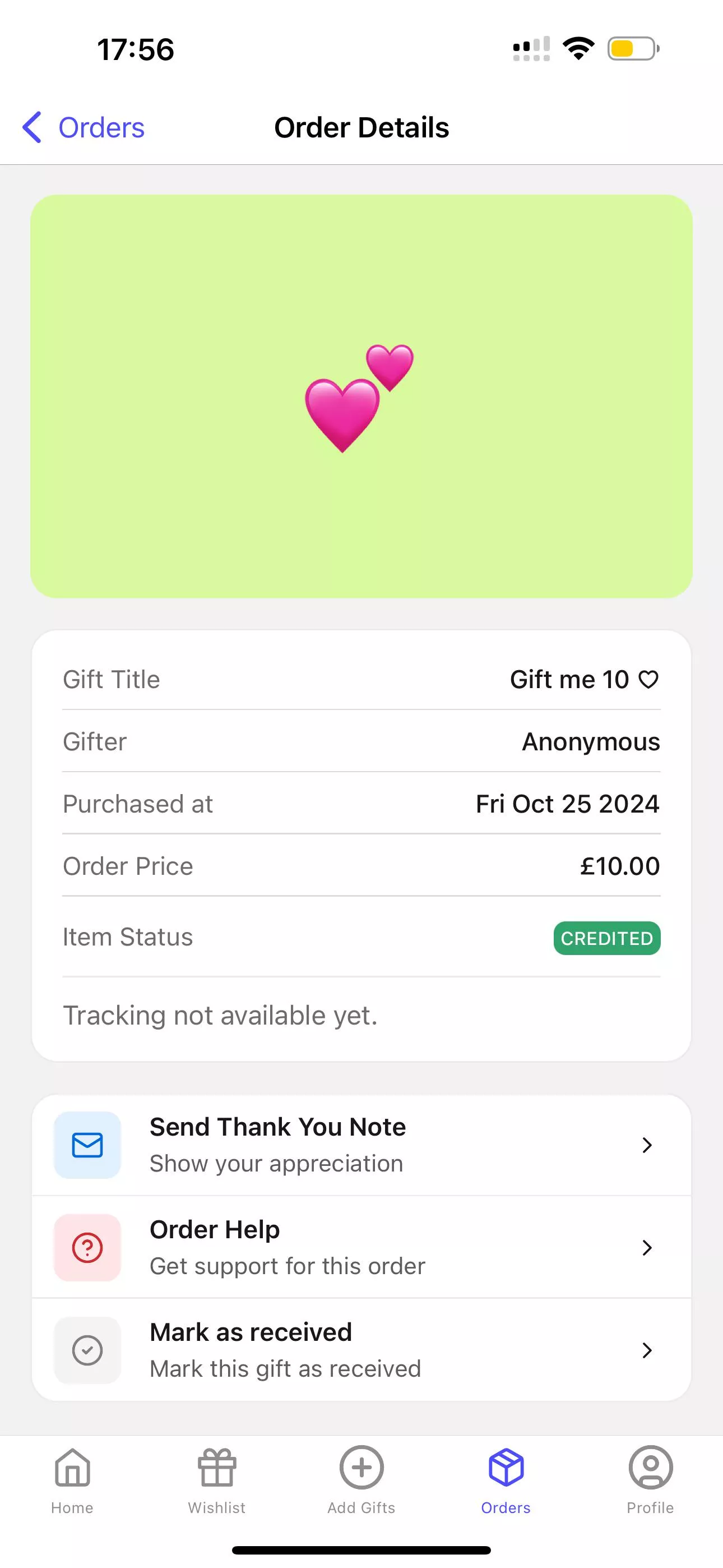
Task: Select Send Thank You Note title
Action: click(x=277, y=1127)
